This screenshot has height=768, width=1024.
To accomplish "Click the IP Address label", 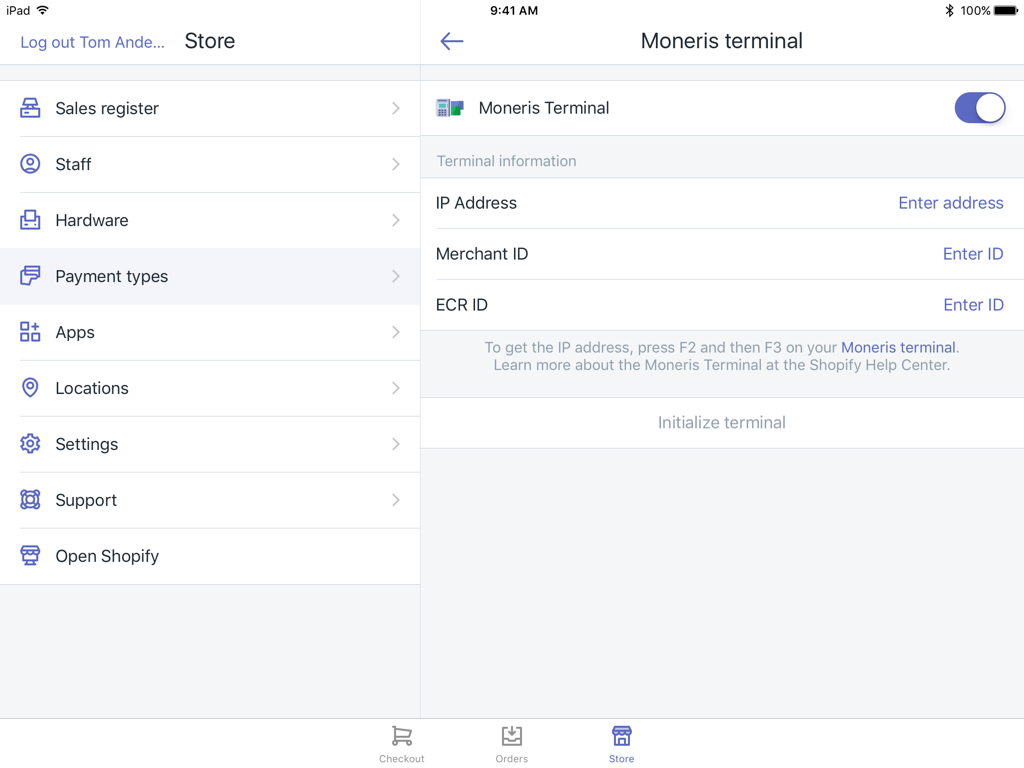I will point(476,203).
